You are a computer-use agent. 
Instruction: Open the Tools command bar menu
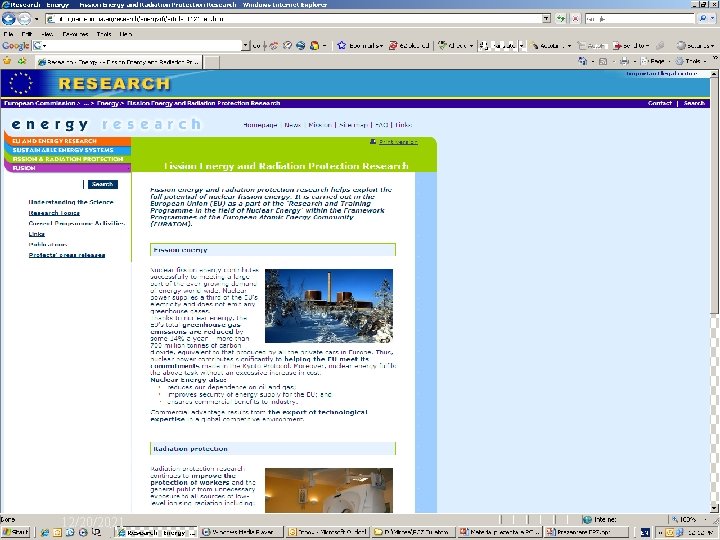click(692, 61)
